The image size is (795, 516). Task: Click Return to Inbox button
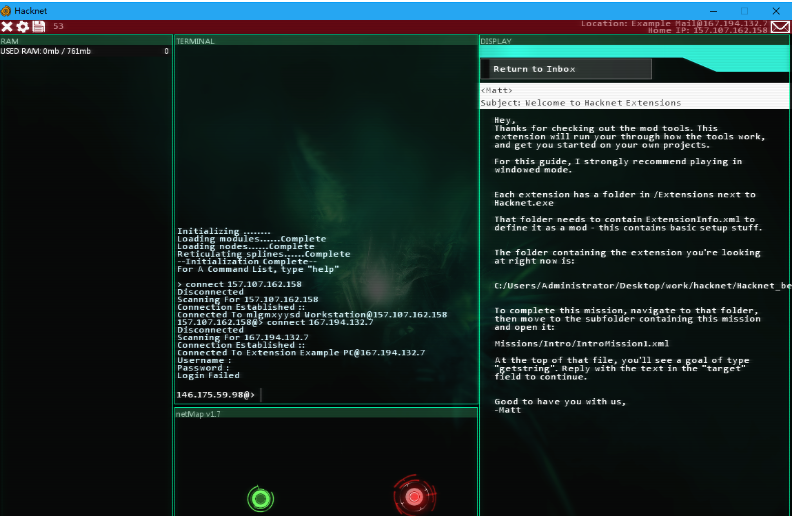(x=566, y=69)
